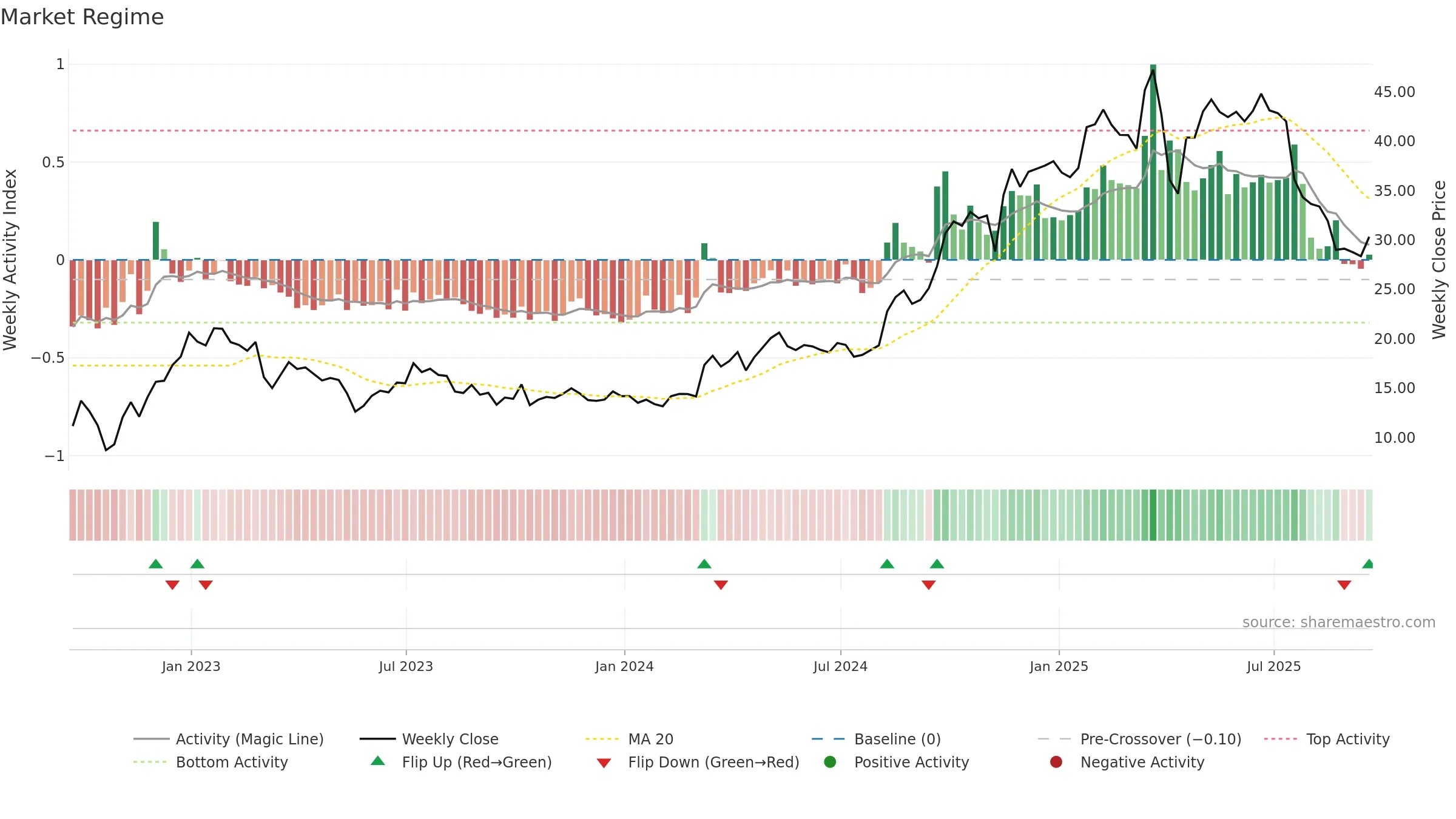Click the Jul 2025 x-axis label
The width and height of the screenshot is (1456, 819).
[x=1274, y=667]
